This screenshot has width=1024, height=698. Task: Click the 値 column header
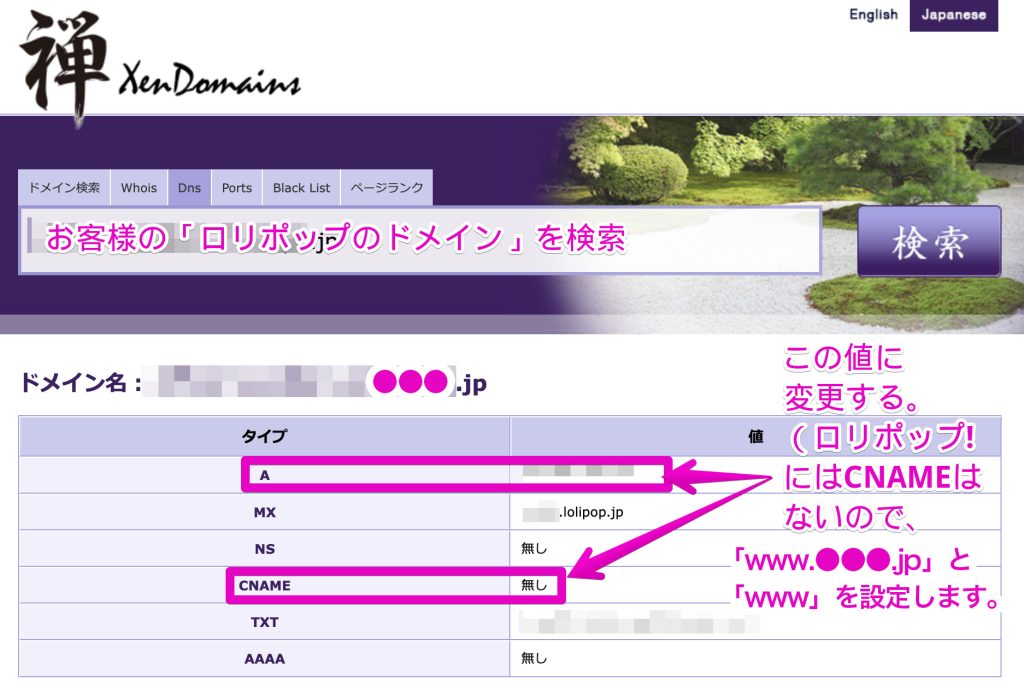[x=755, y=436]
